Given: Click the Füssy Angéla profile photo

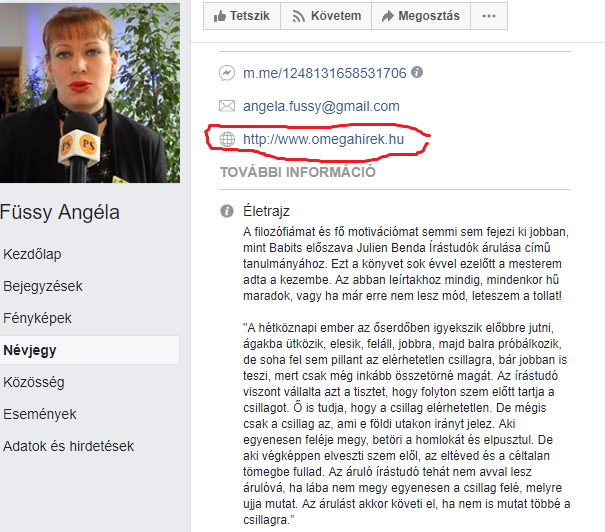Looking at the screenshot, I should click(90, 93).
